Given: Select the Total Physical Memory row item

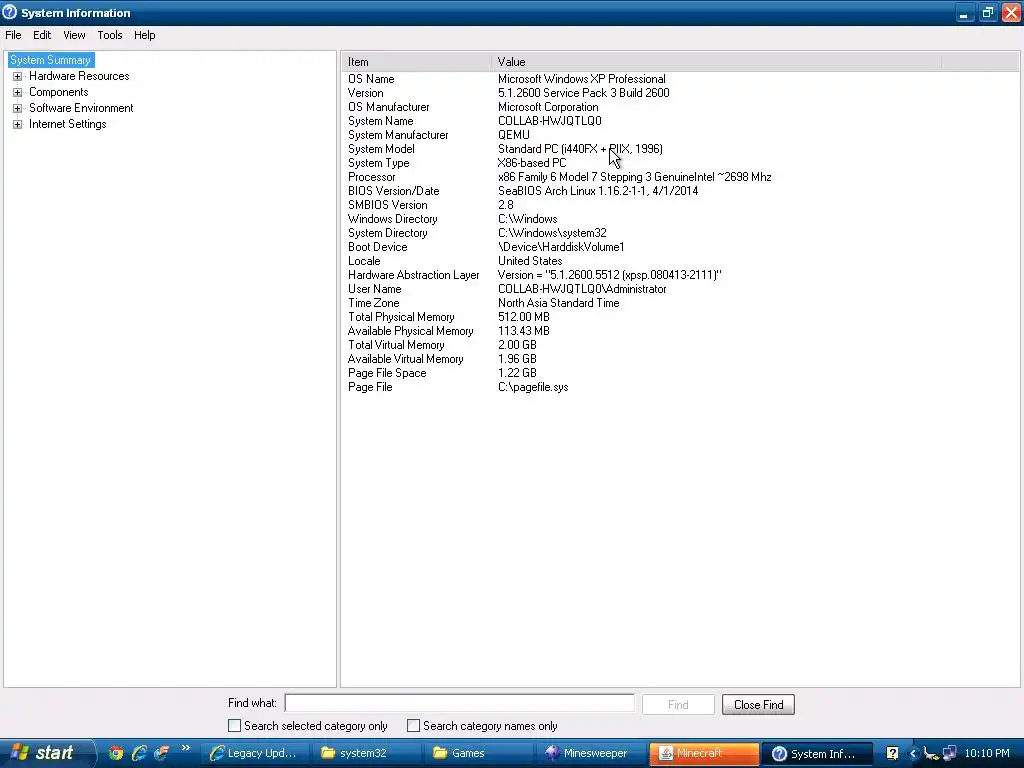Looking at the screenshot, I should [401, 317].
